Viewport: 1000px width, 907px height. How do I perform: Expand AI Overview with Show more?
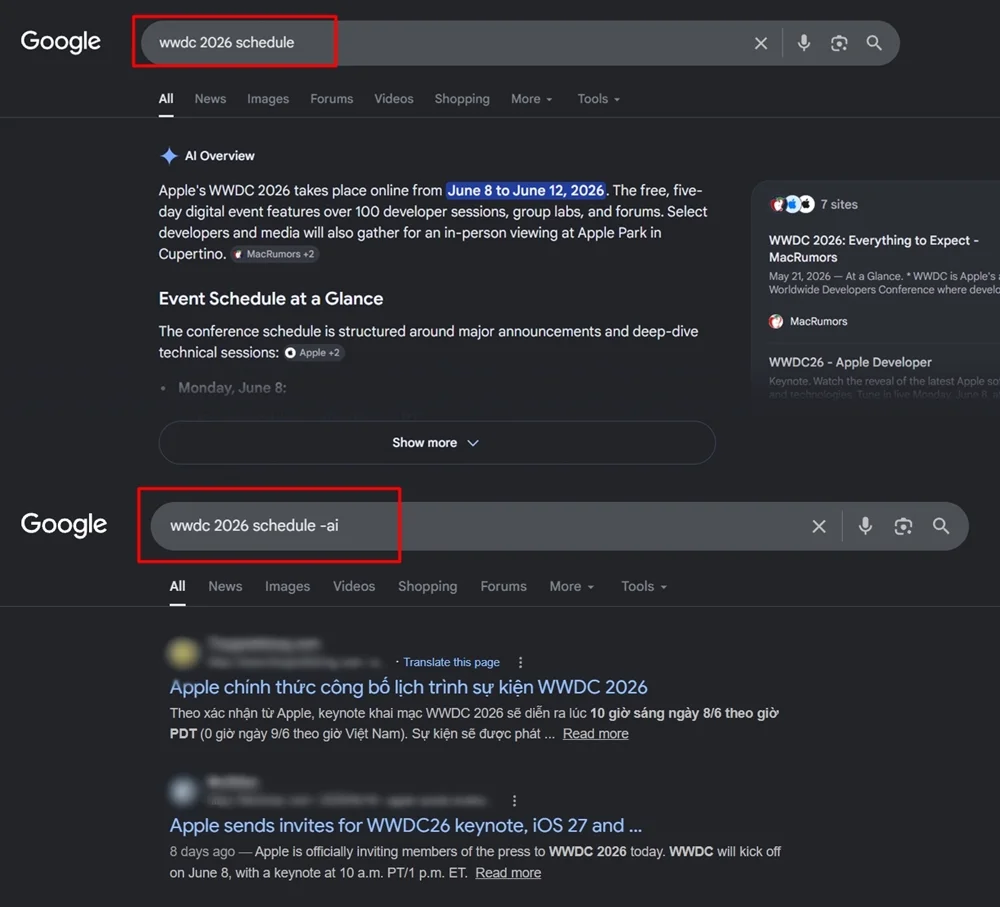(437, 443)
